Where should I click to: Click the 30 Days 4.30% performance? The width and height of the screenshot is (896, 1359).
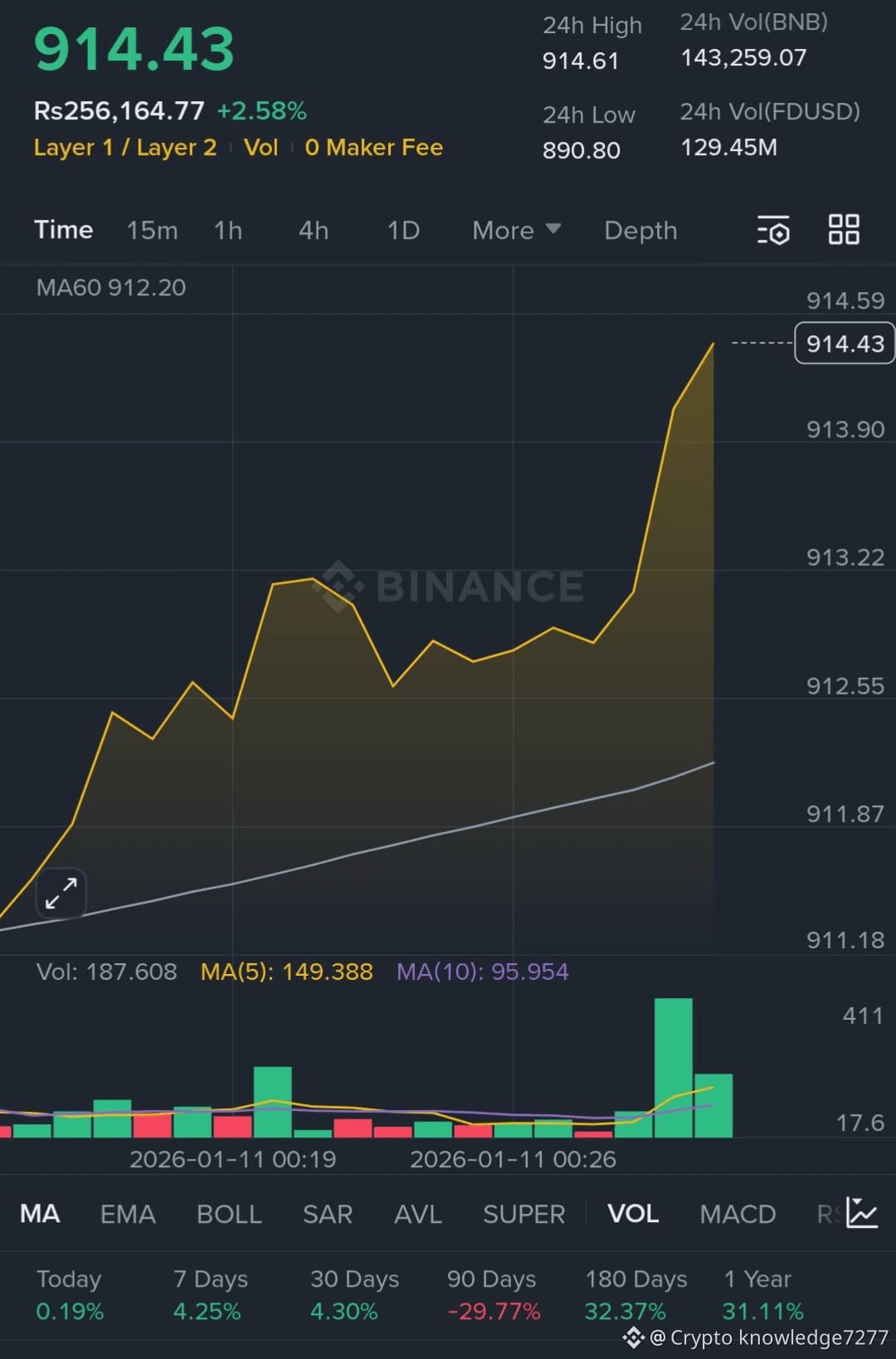354,1295
